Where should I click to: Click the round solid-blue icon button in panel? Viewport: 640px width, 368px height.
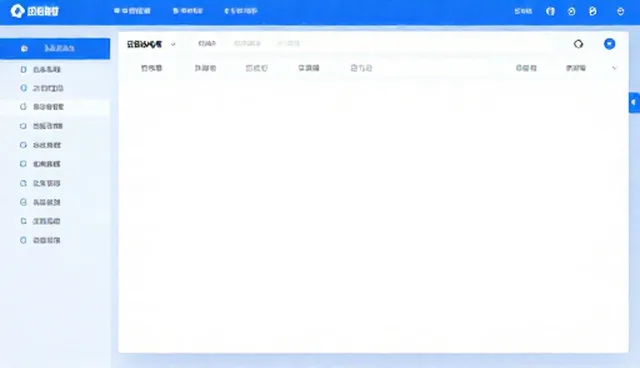coord(609,44)
